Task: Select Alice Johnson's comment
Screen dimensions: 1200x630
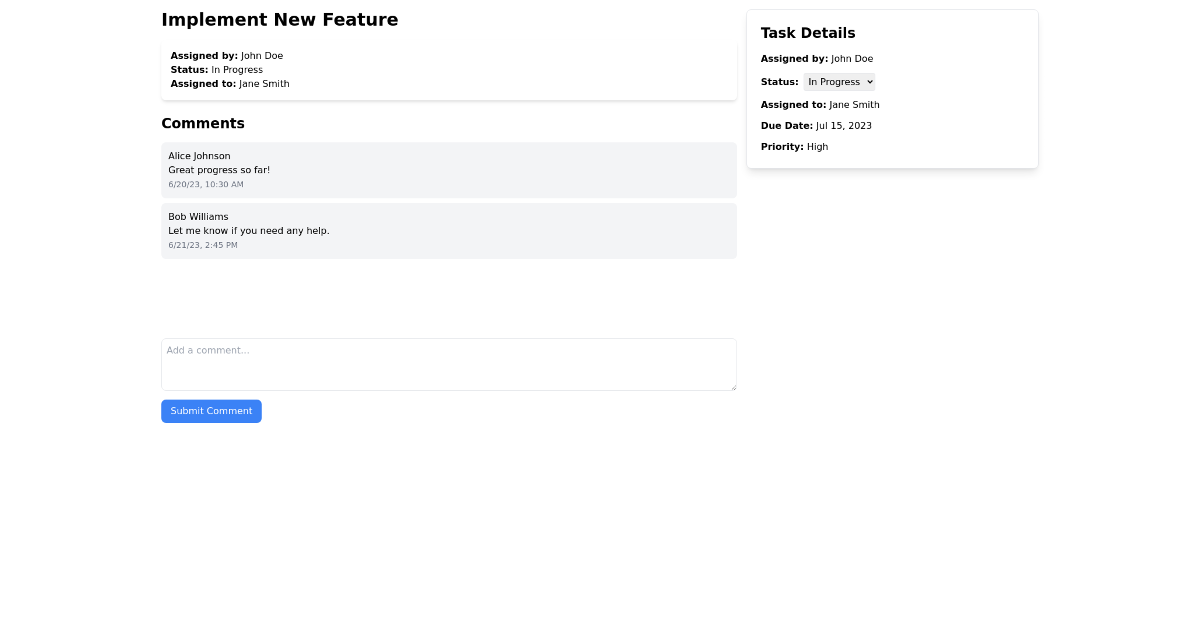Action: coord(448,170)
